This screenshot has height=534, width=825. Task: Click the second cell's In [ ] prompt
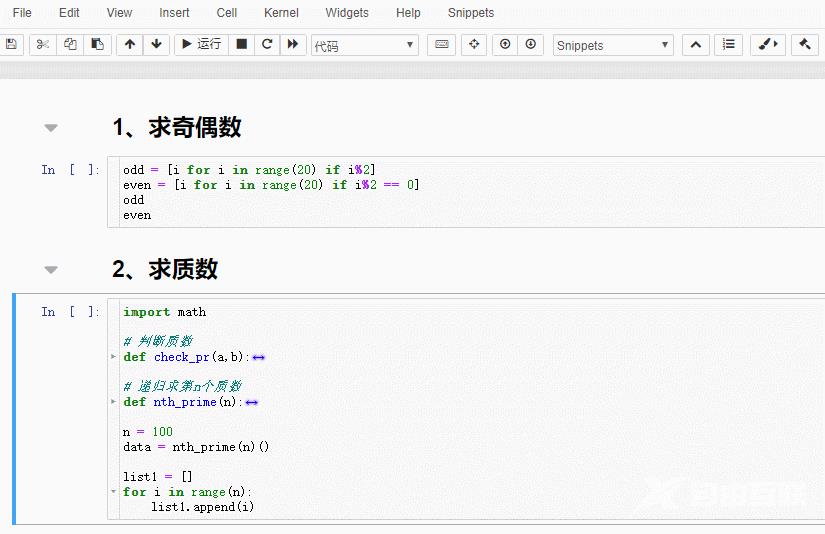pyautogui.click(x=70, y=312)
